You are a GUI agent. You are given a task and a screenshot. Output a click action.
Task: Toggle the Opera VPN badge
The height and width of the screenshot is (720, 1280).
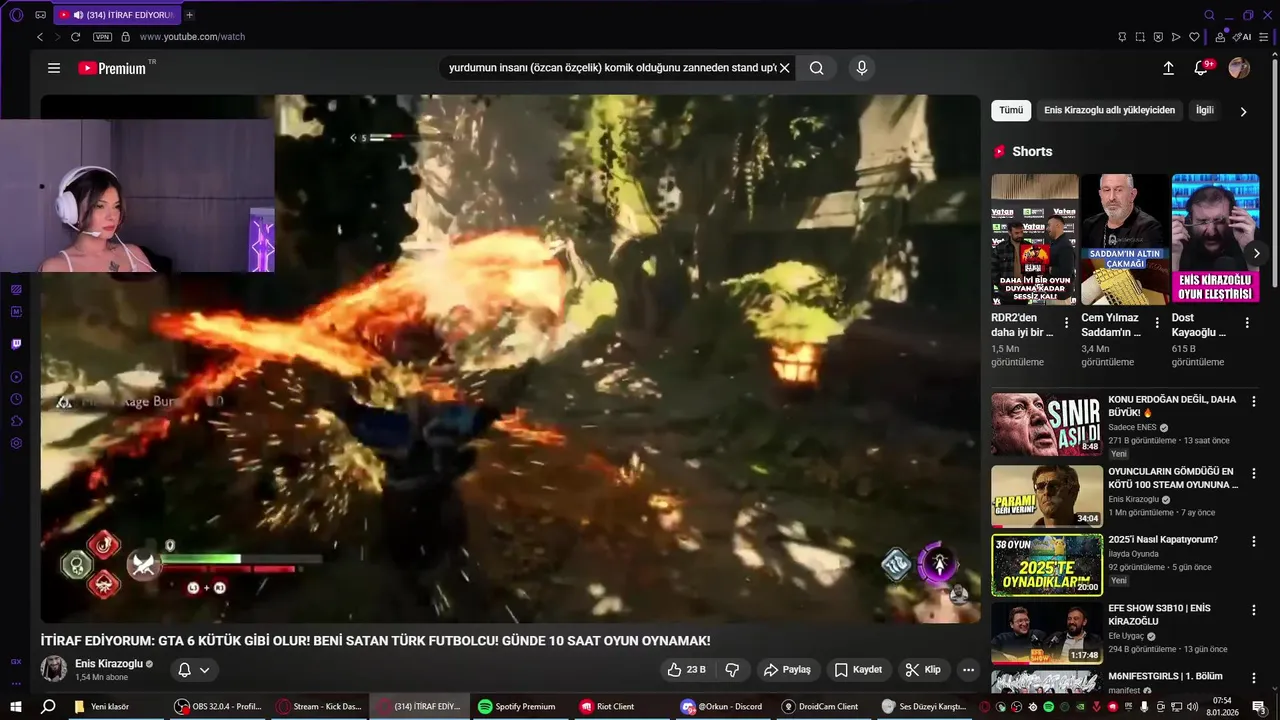pos(102,37)
